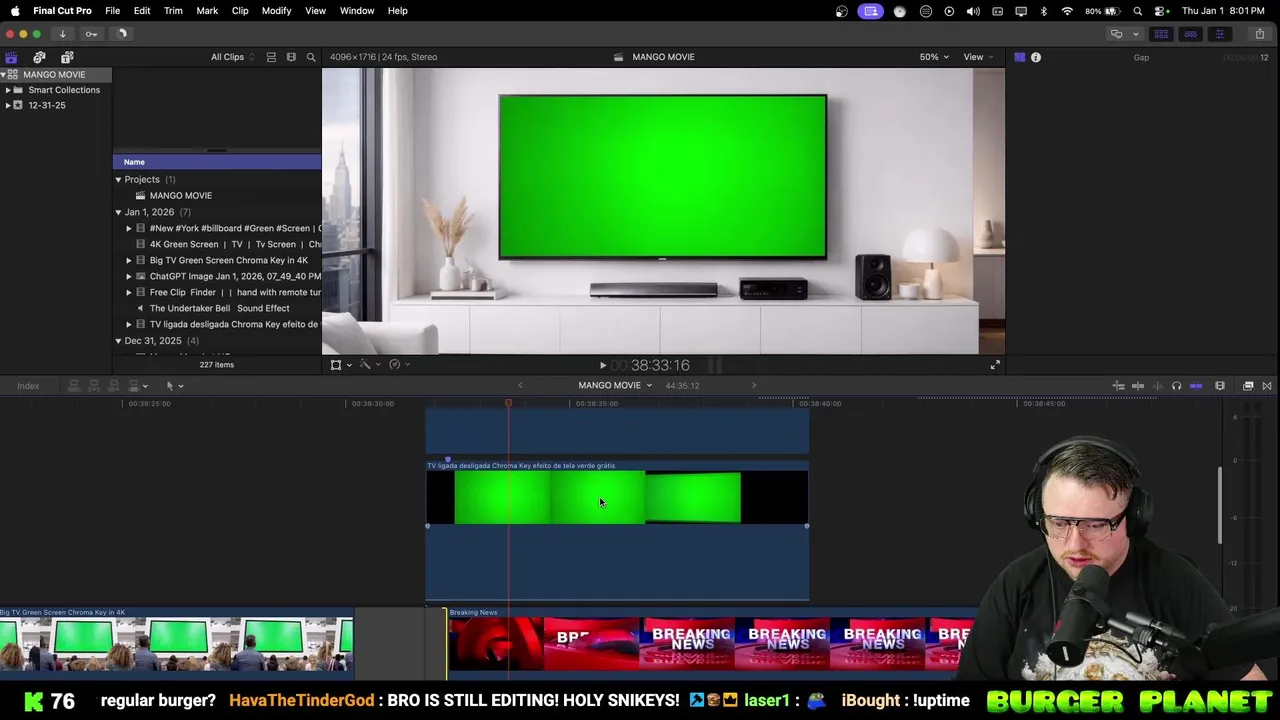
Task: Open the Modify menu
Action: (276, 11)
